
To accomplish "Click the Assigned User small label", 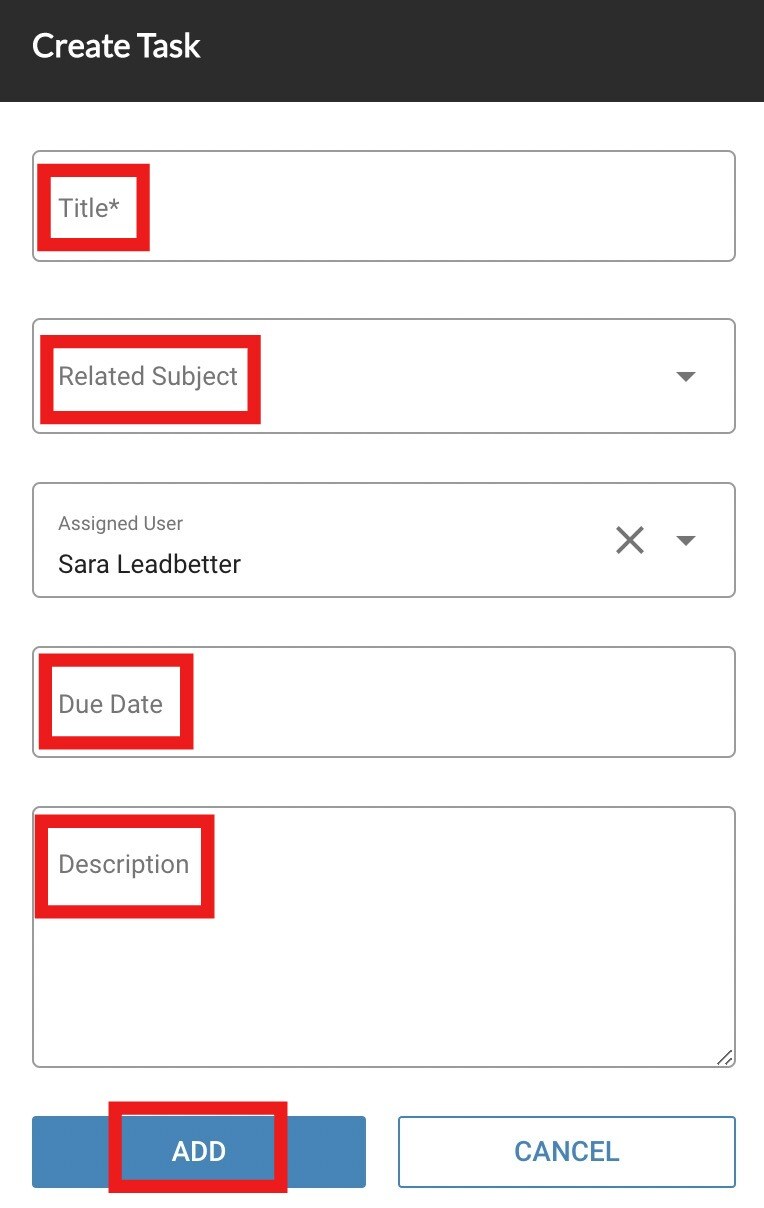I will point(121,523).
